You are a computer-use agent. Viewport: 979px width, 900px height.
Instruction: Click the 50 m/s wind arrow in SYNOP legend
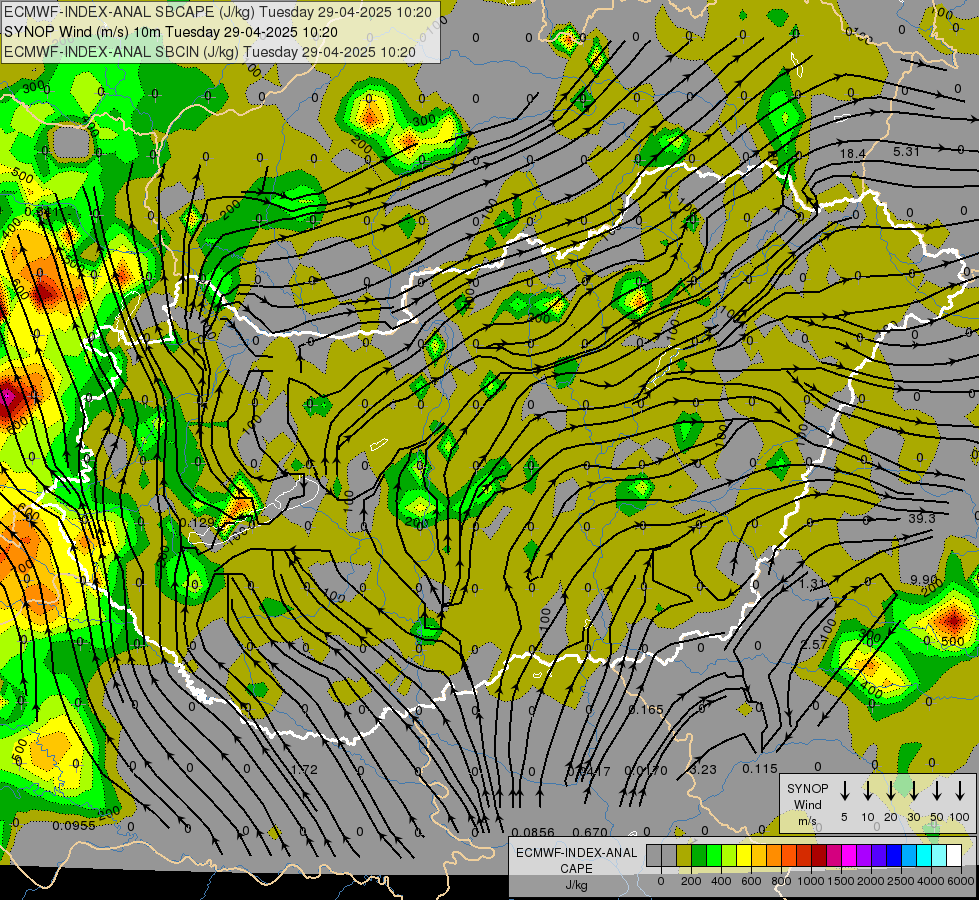click(937, 790)
